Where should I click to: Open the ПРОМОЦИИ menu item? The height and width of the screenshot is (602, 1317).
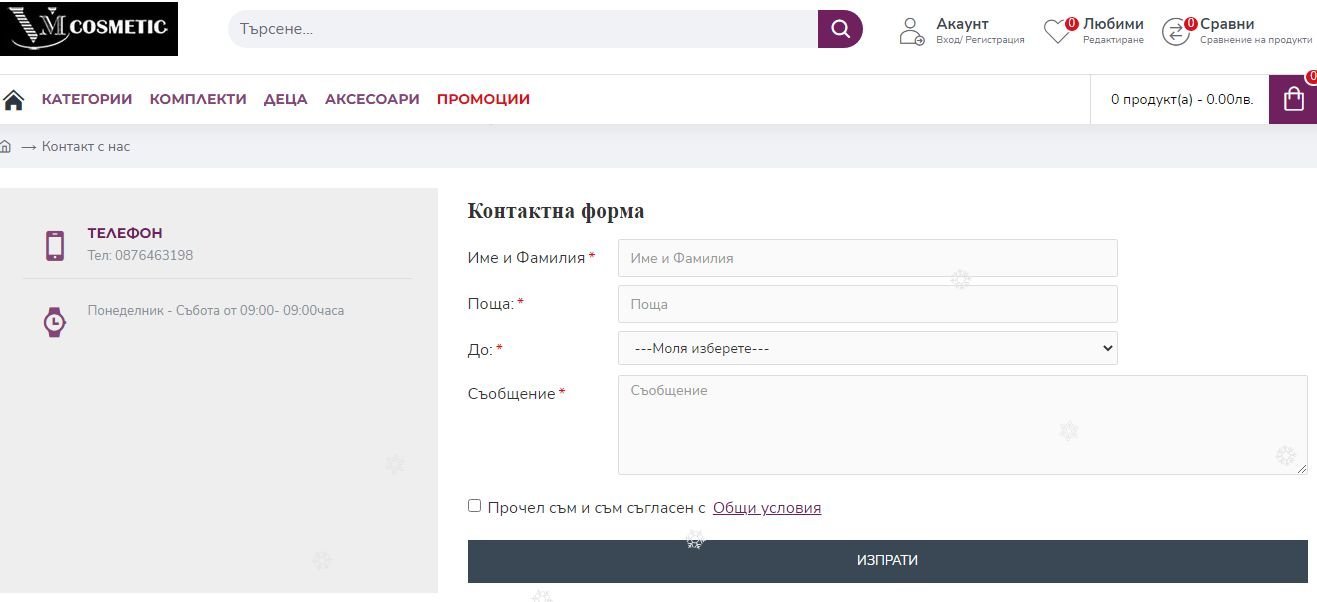point(483,99)
